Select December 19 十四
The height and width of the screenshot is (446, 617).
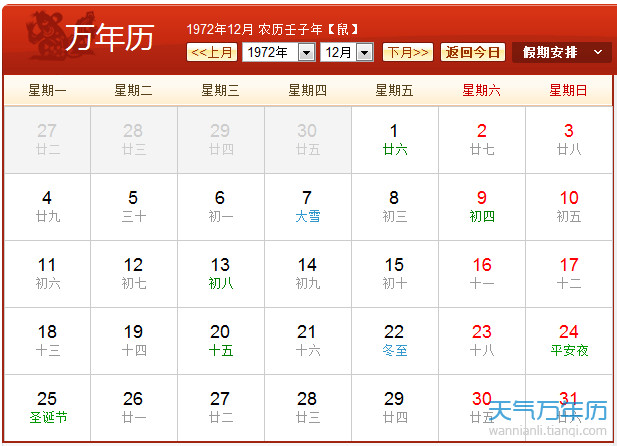[x=134, y=341]
